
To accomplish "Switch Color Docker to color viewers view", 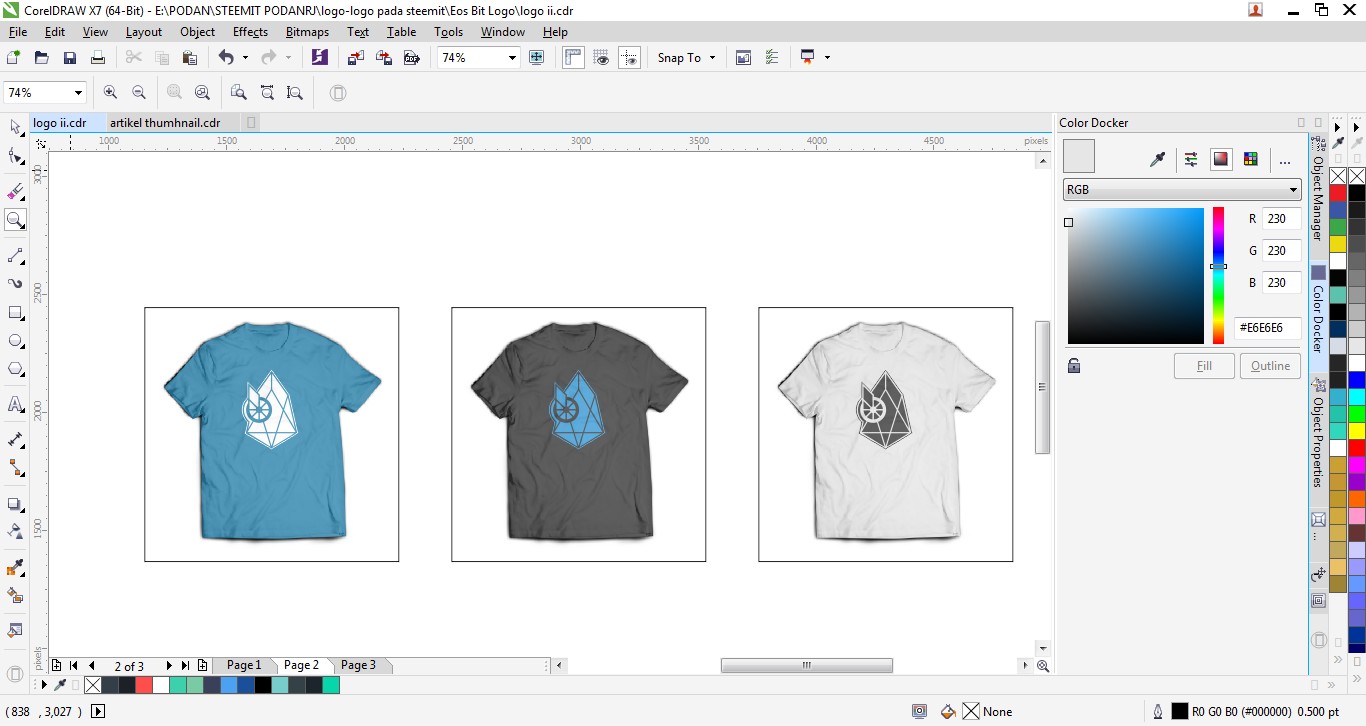I will point(1220,159).
